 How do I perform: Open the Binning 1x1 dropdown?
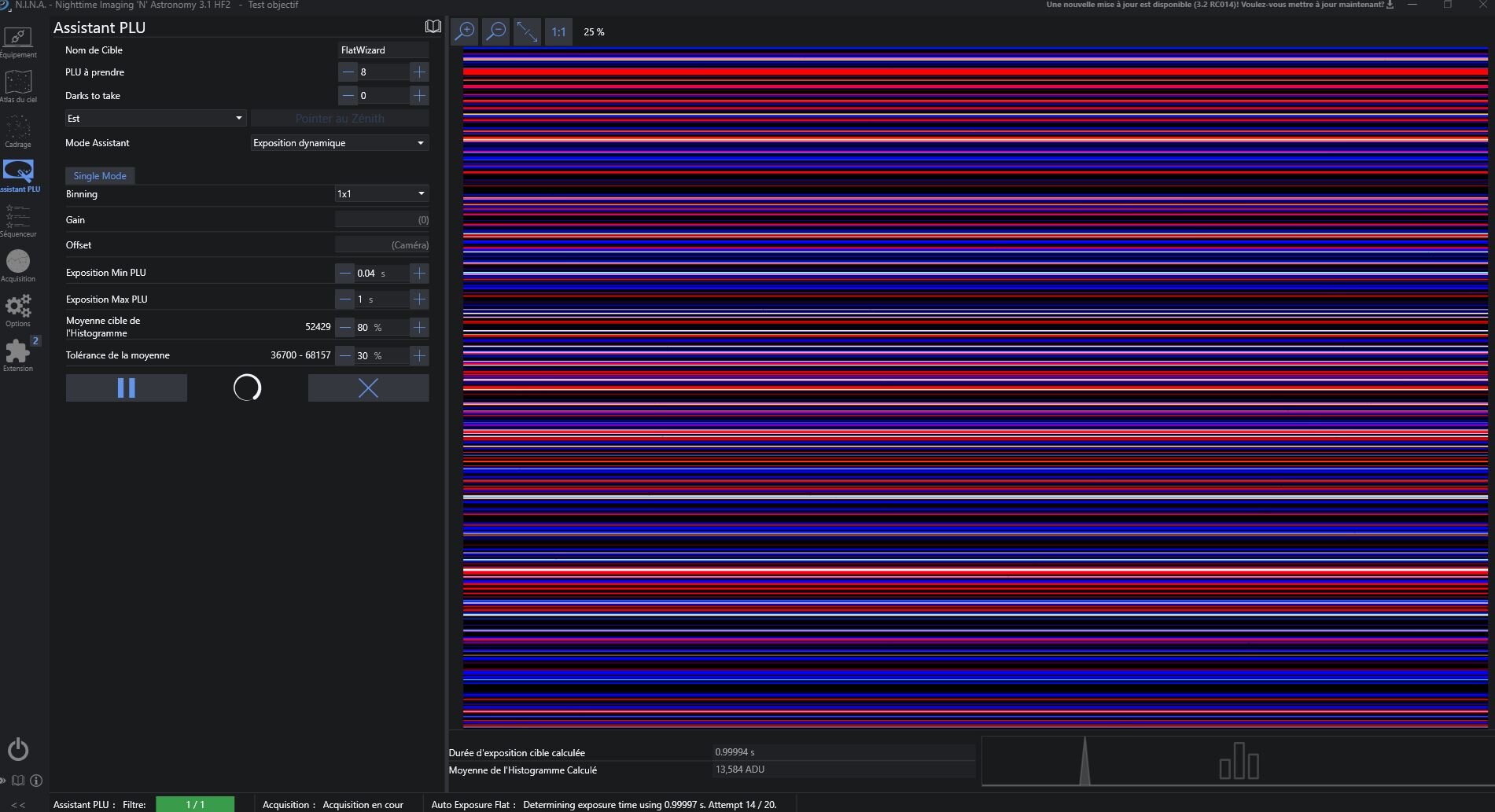coord(381,194)
